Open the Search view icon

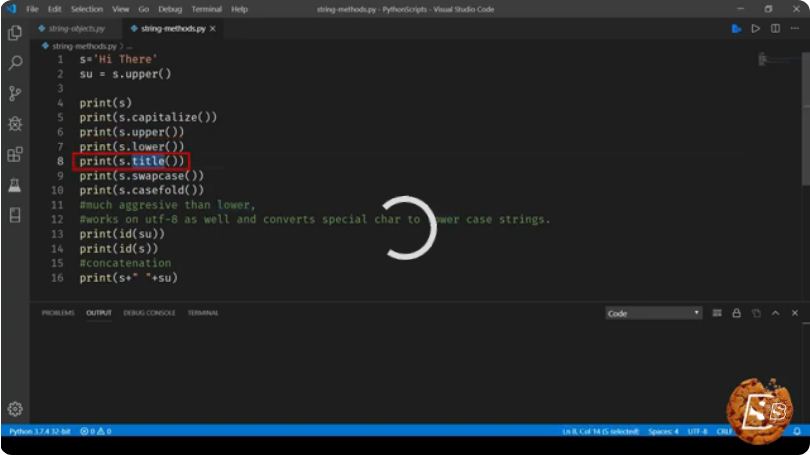point(15,63)
